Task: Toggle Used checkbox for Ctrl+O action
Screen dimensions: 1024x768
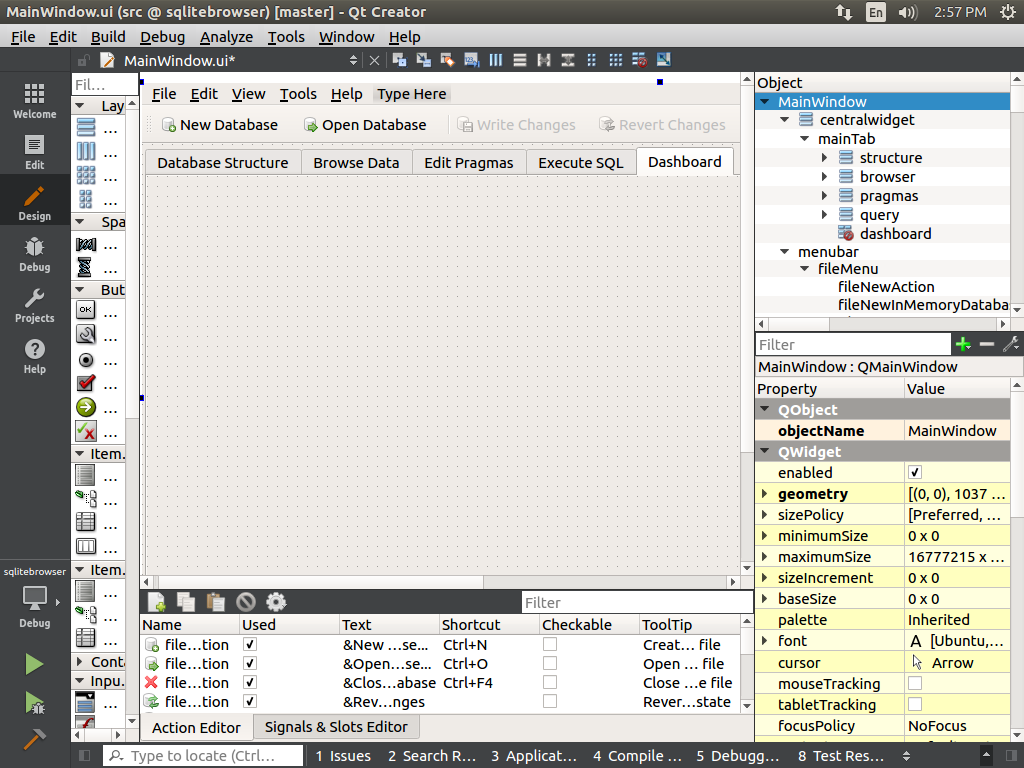Action: pyautogui.click(x=249, y=664)
